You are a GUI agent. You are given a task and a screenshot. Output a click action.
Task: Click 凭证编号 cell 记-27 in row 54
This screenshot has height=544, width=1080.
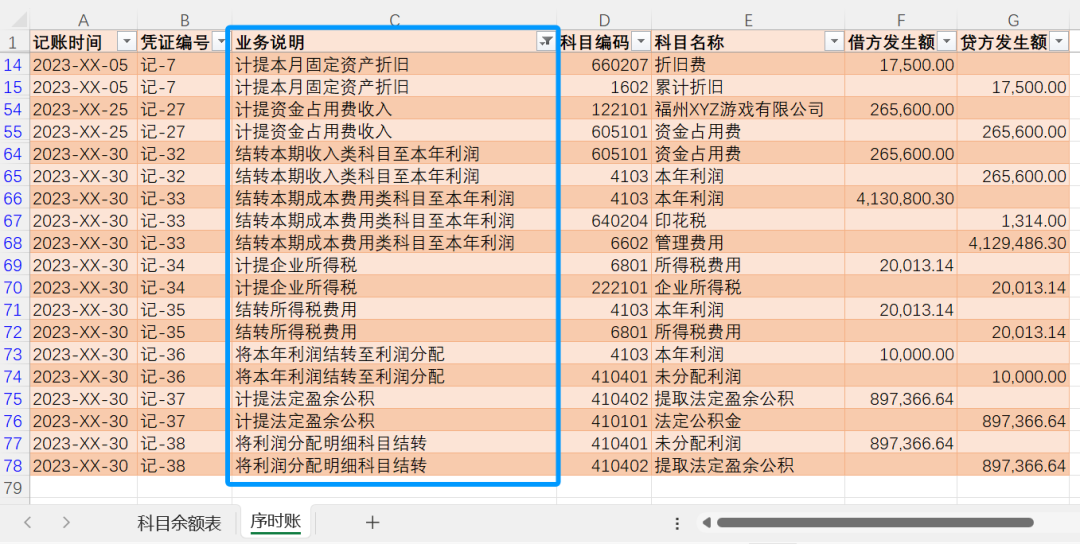[185, 109]
